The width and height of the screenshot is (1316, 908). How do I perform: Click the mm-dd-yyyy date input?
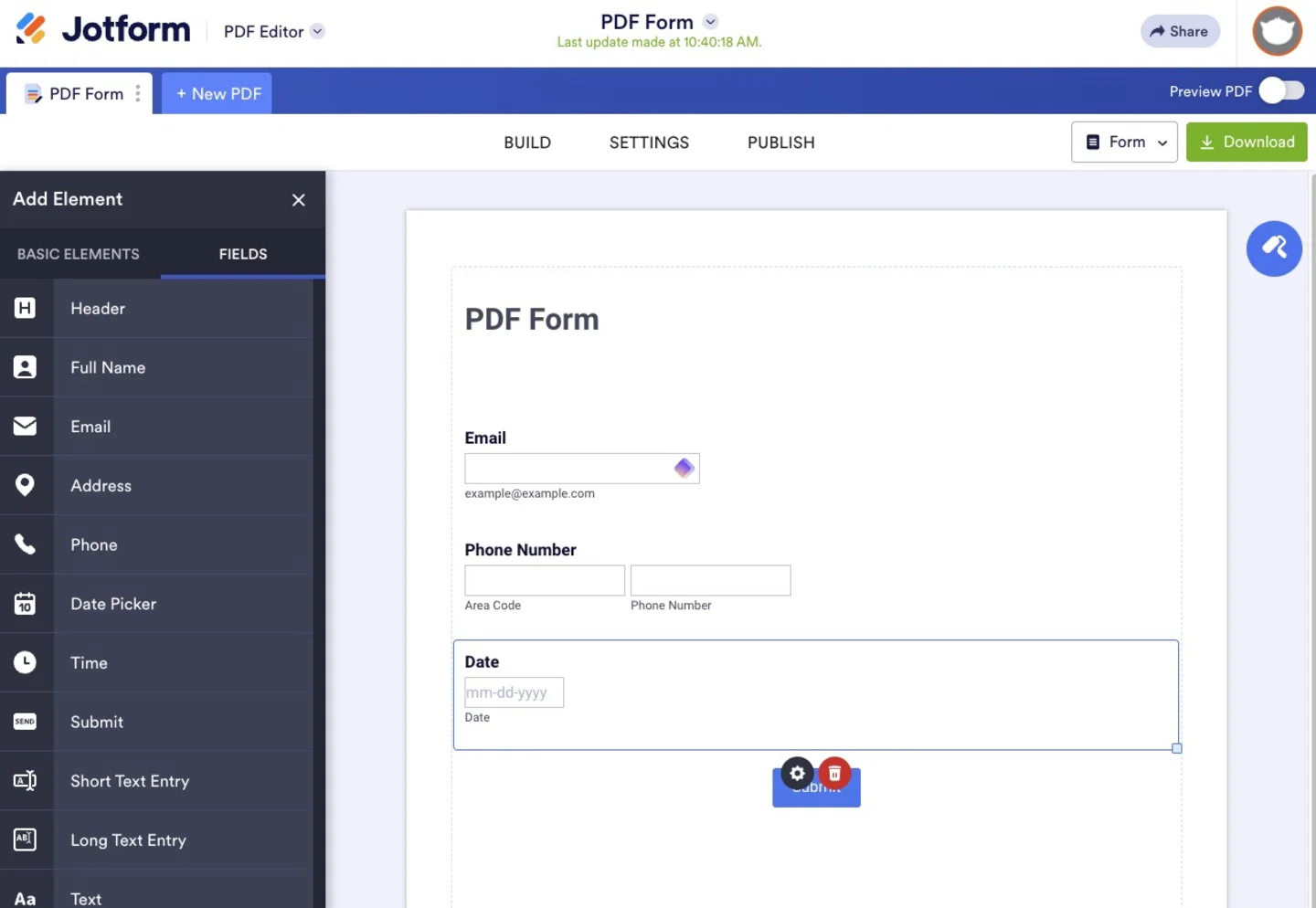coord(514,692)
